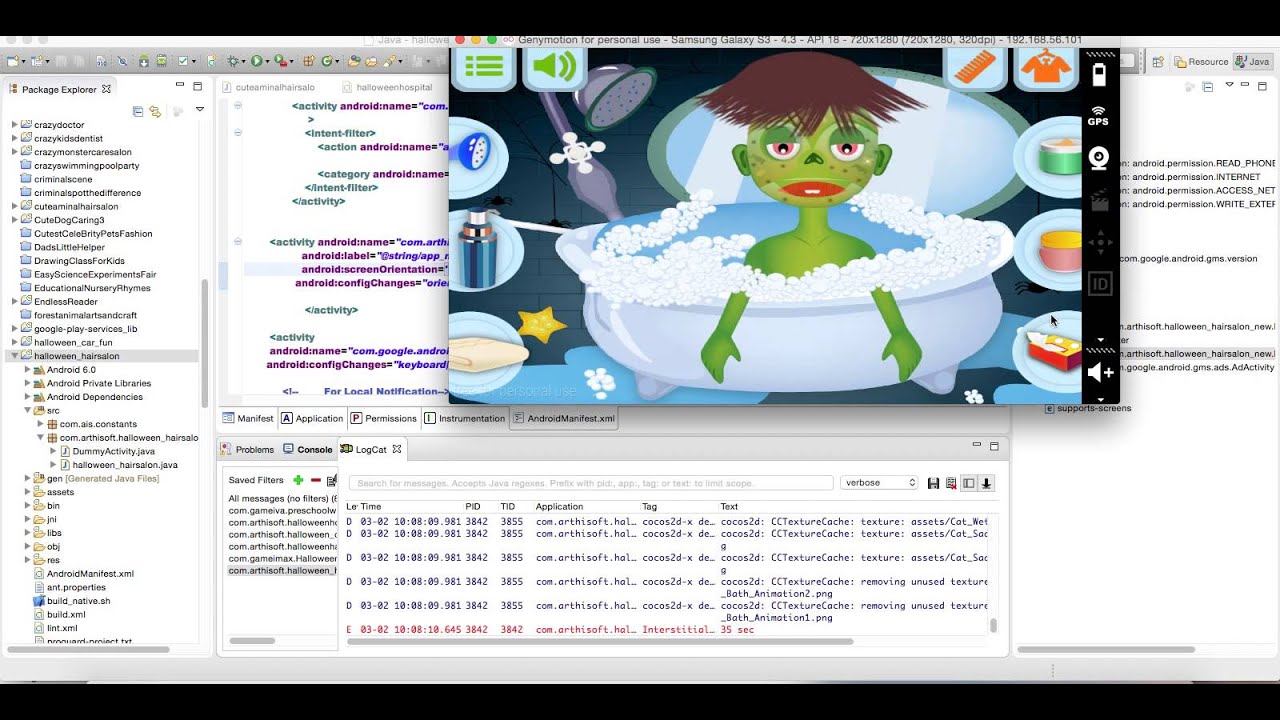
Task: Click the LogCat message search field
Action: [x=591, y=483]
